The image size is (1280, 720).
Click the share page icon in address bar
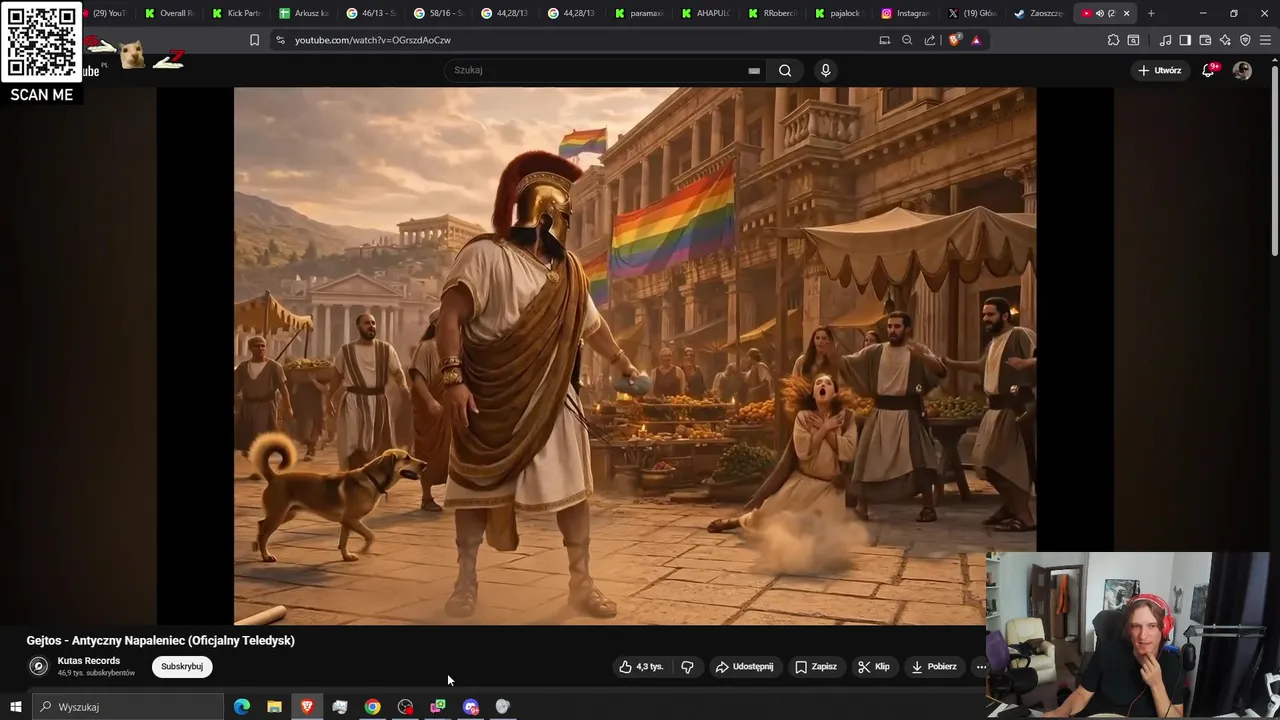point(930,40)
